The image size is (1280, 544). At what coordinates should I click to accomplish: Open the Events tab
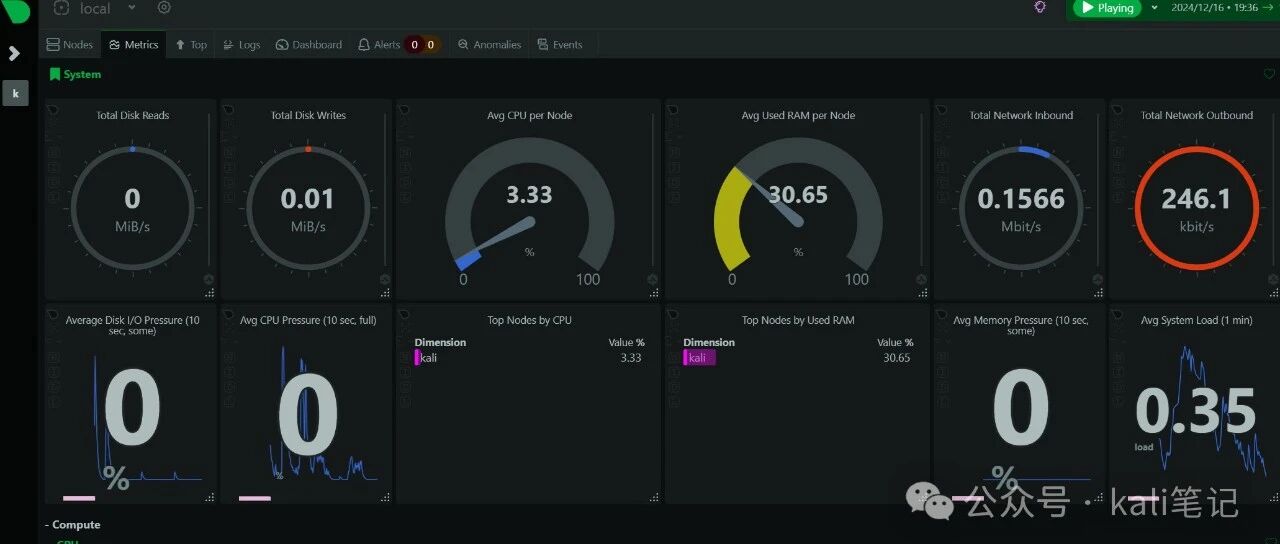(x=560, y=45)
